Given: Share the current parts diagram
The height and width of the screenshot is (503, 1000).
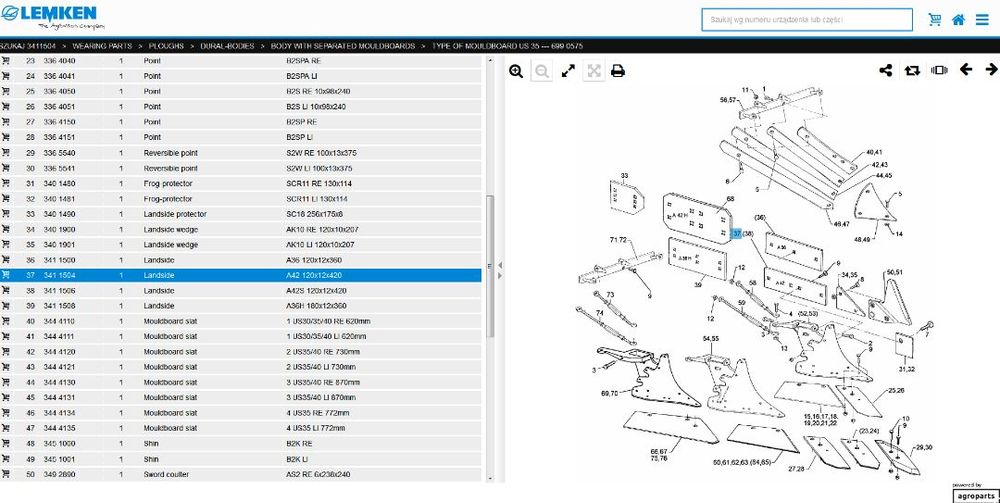Looking at the screenshot, I should click(885, 70).
